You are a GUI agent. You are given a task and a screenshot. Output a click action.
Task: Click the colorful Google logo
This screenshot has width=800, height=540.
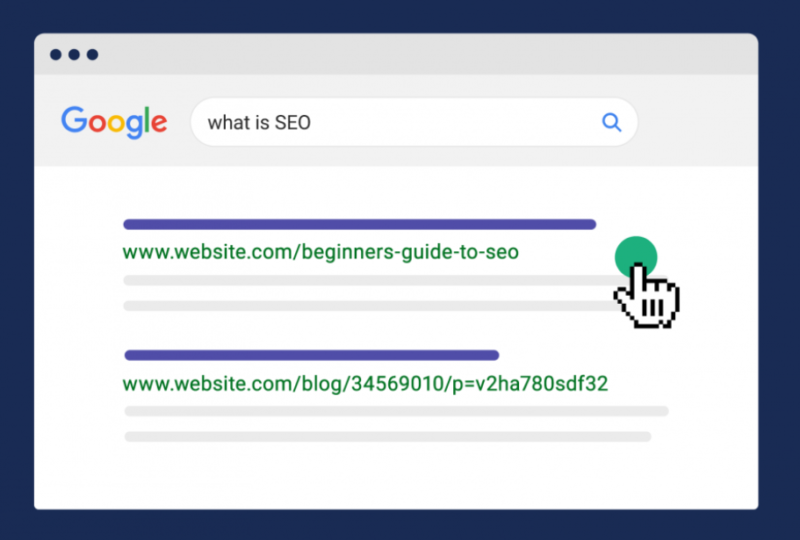(x=114, y=122)
